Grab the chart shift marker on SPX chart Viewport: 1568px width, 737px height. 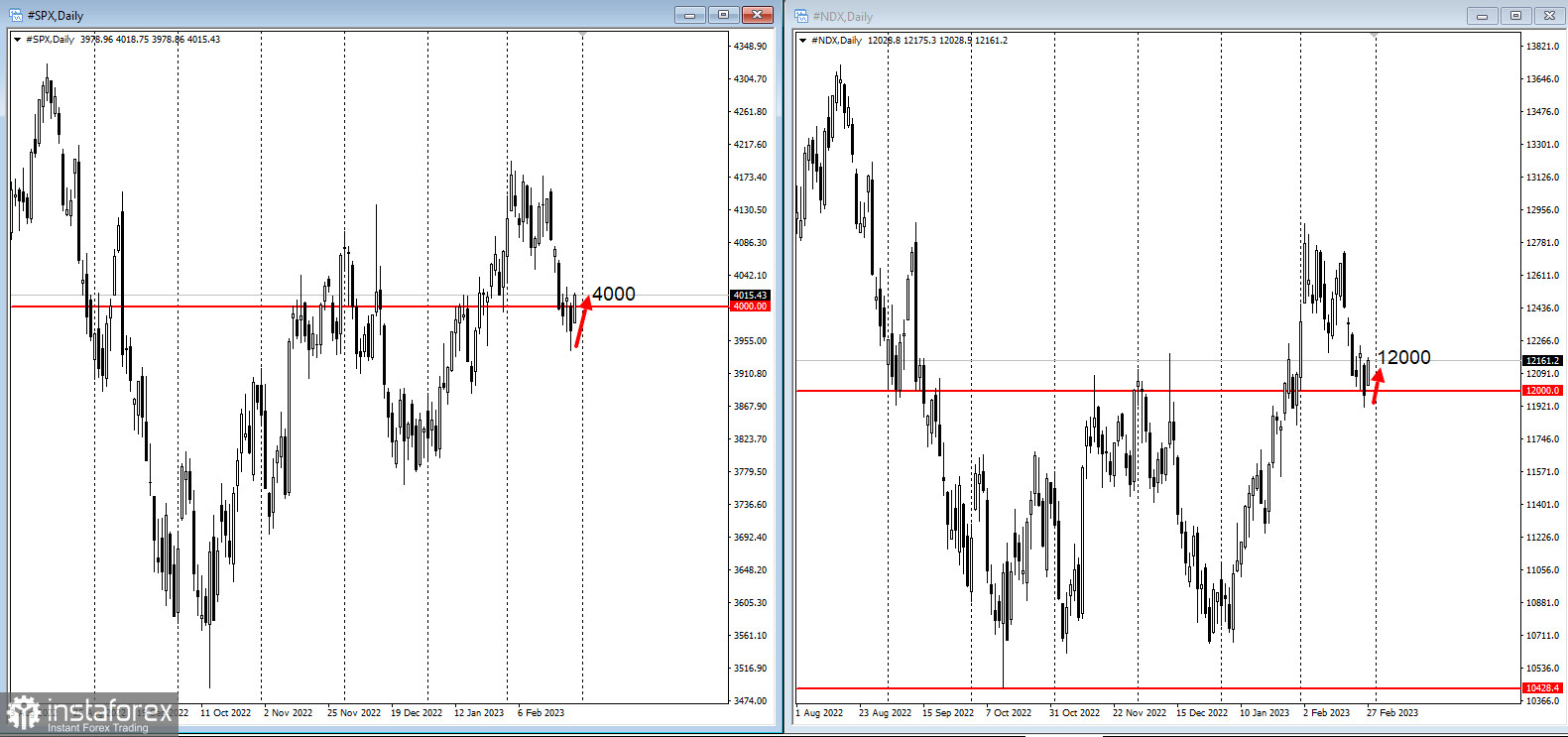click(x=582, y=36)
